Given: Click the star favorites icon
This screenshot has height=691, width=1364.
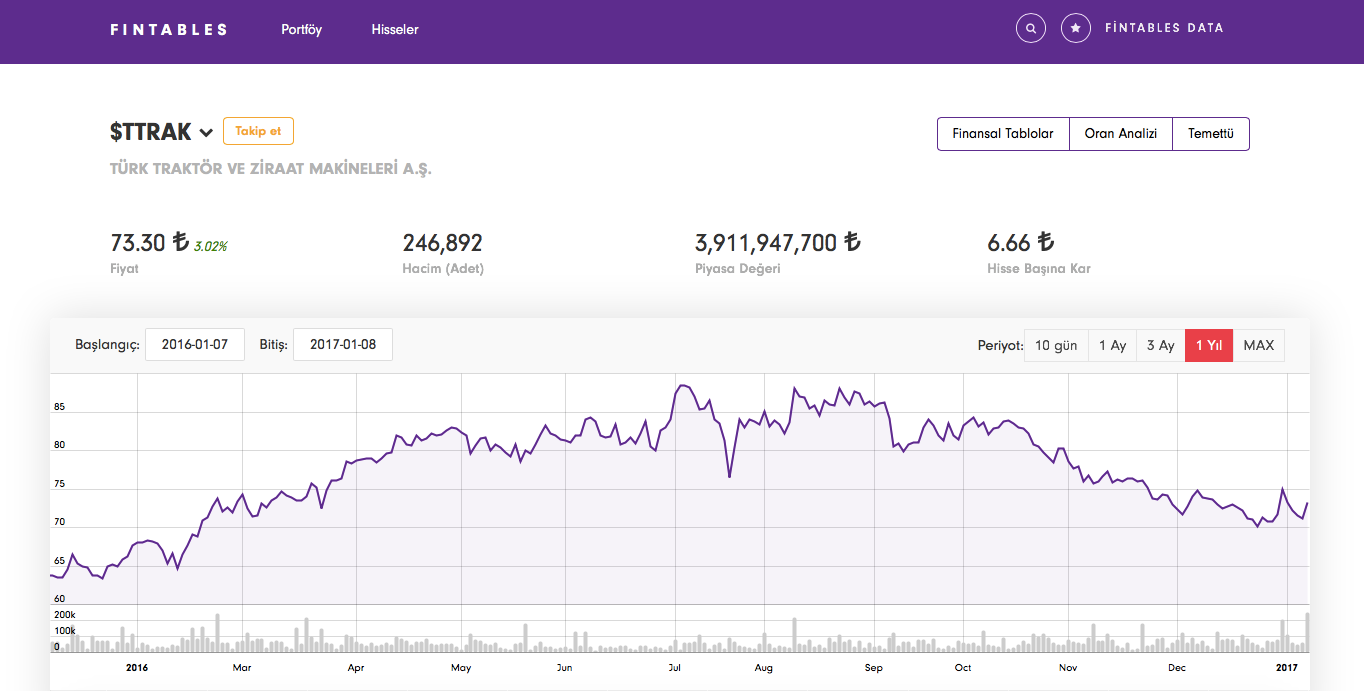Looking at the screenshot, I should tap(1075, 28).
